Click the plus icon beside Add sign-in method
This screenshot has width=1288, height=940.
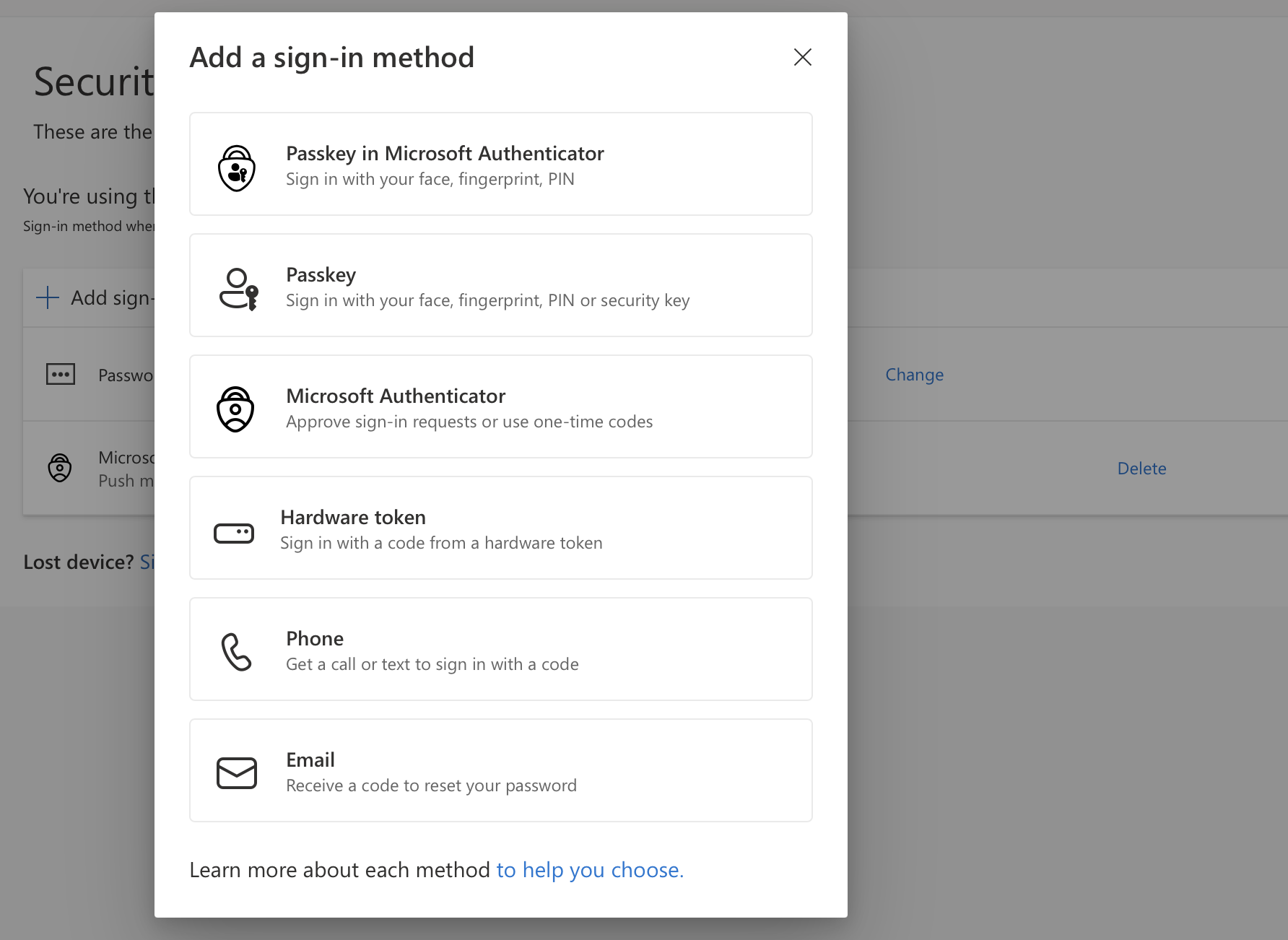click(48, 297)
